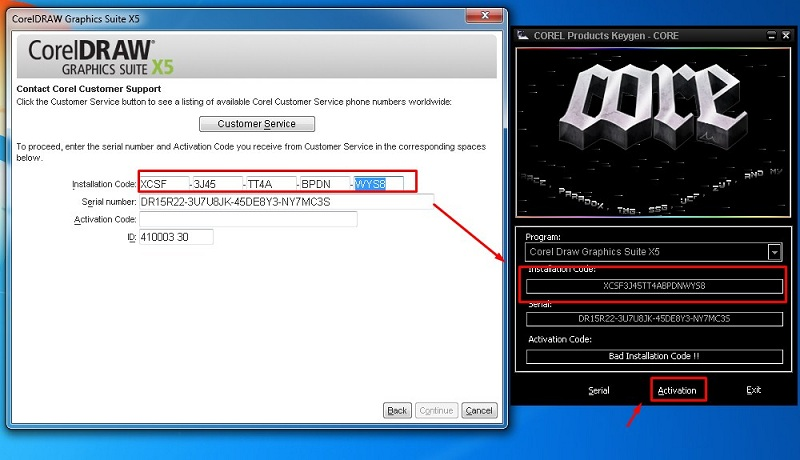Click the Bad Installation Code message field
This screenshot has width=800, height=460.
click(x=654, y=355)
